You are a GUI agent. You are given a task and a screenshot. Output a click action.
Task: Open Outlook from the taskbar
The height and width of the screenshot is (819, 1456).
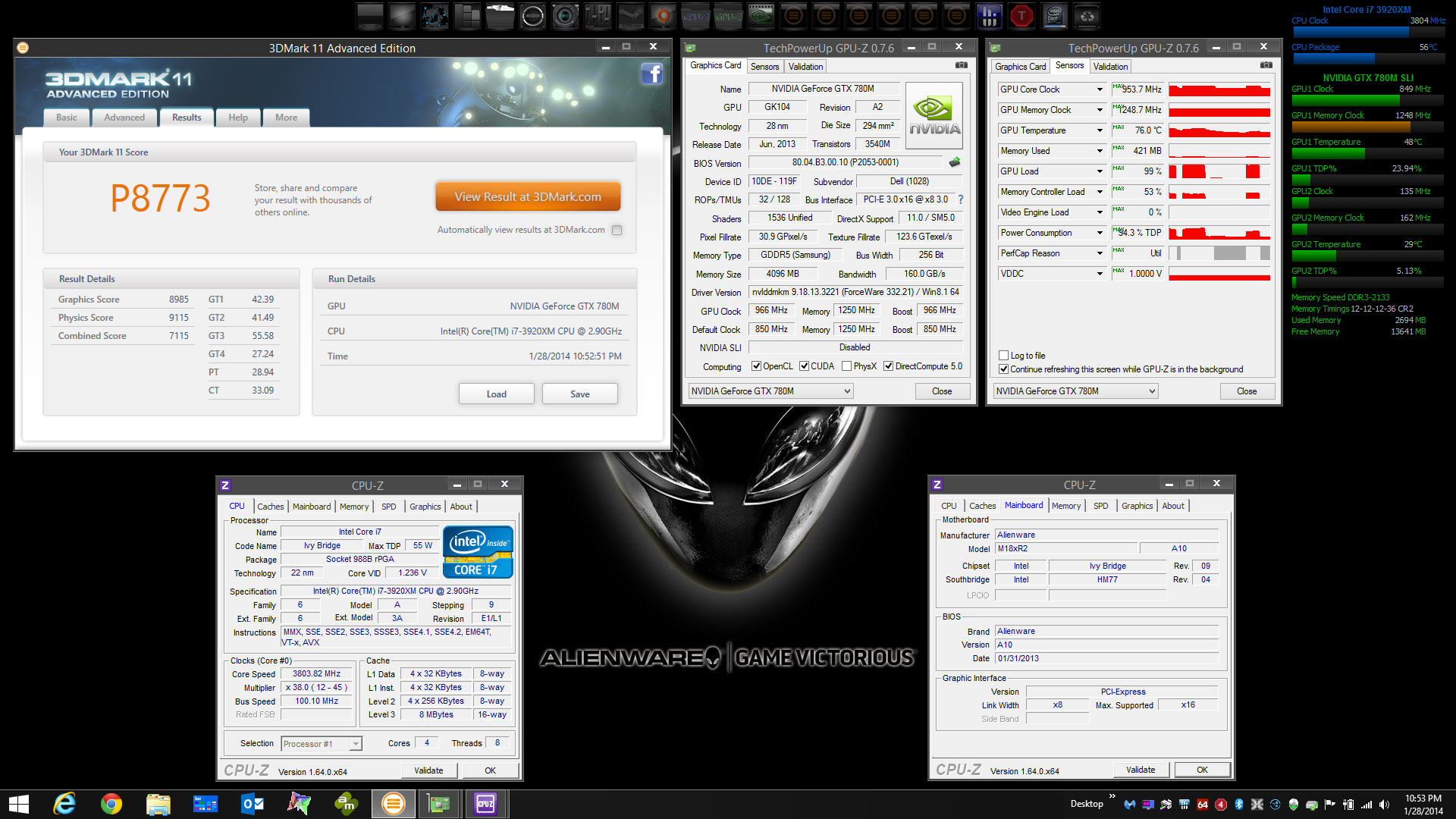click(x=252, y=804)
